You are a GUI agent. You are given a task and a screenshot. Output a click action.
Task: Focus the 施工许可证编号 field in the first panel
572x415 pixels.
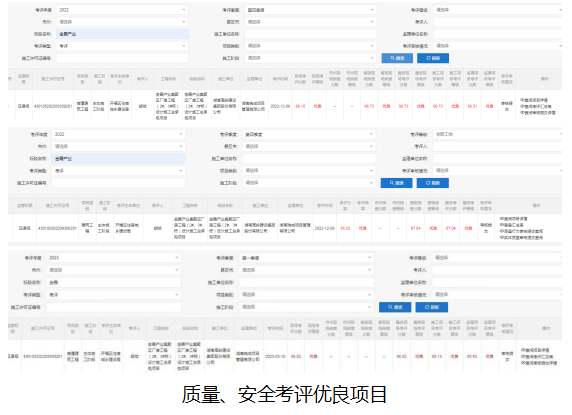point(122,58)
